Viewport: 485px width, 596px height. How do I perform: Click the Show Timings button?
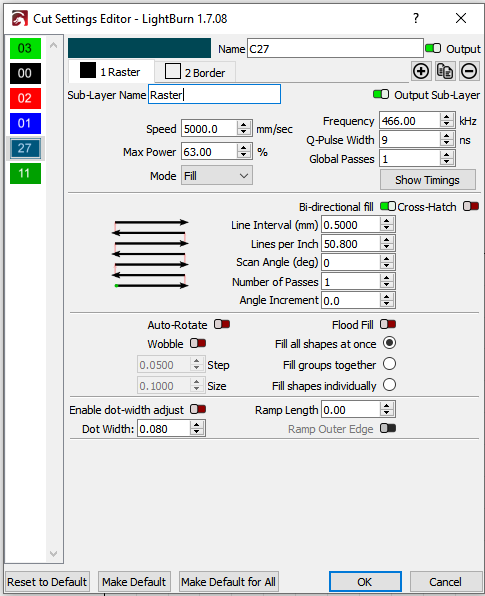428,180
